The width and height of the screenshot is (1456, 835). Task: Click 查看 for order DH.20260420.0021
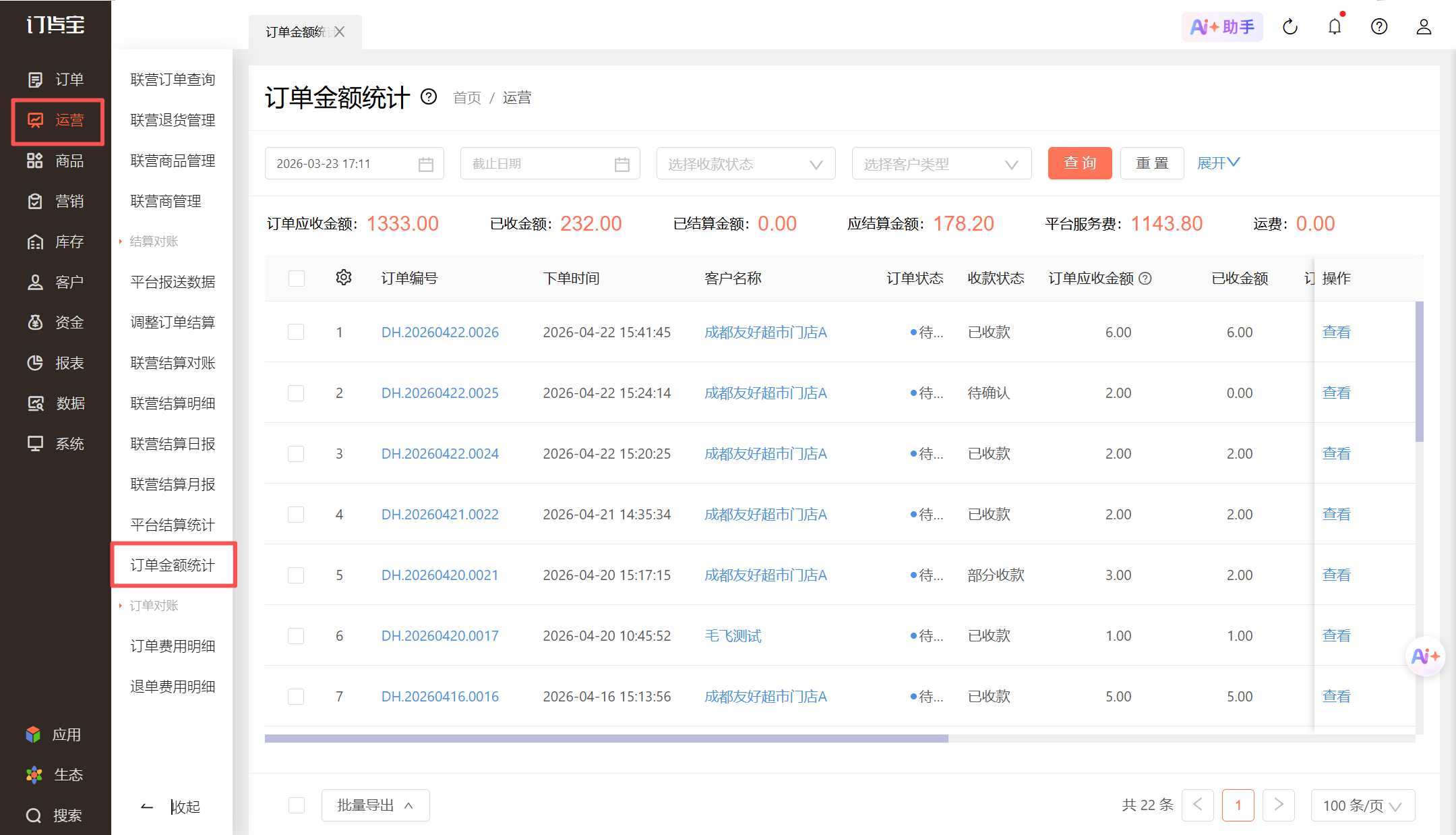pyautogui.click(x=1336, y=575)
